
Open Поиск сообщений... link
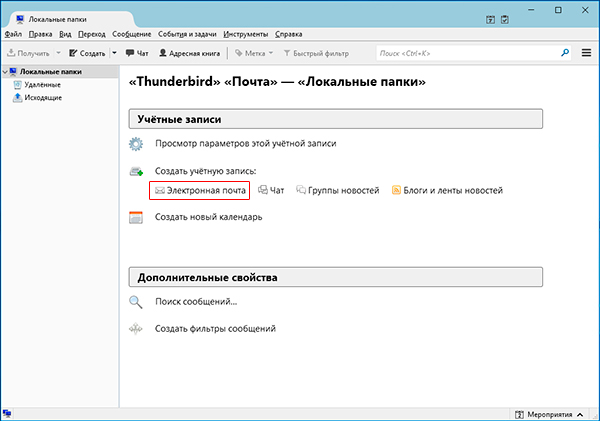point(196,302)
